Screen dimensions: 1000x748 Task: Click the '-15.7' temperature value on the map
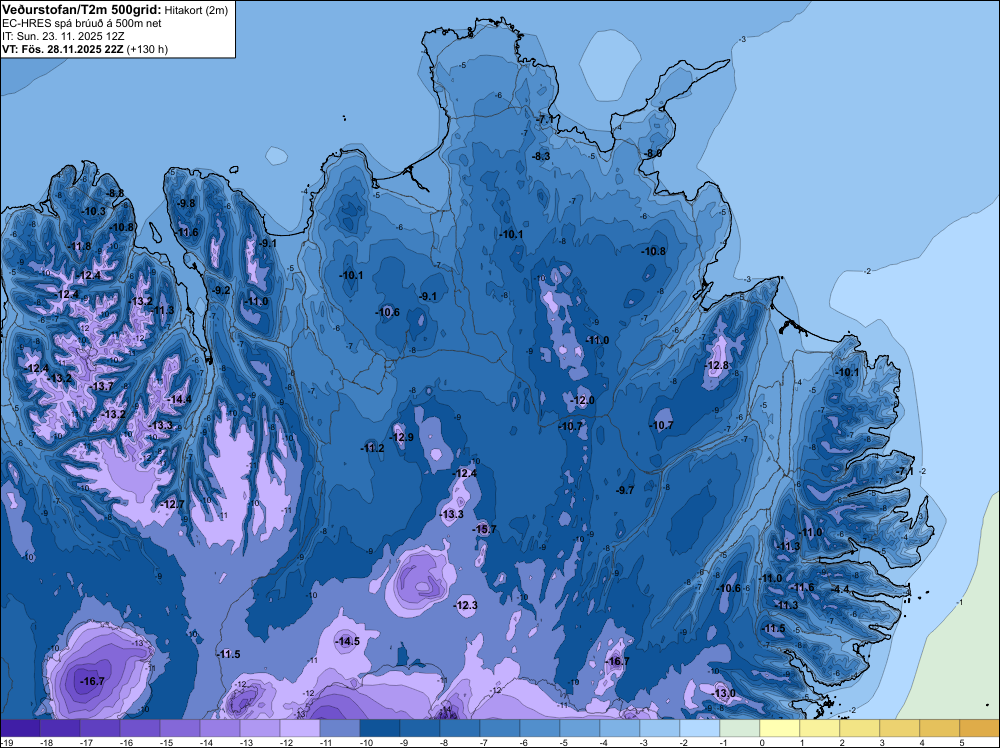coord(484,529)
